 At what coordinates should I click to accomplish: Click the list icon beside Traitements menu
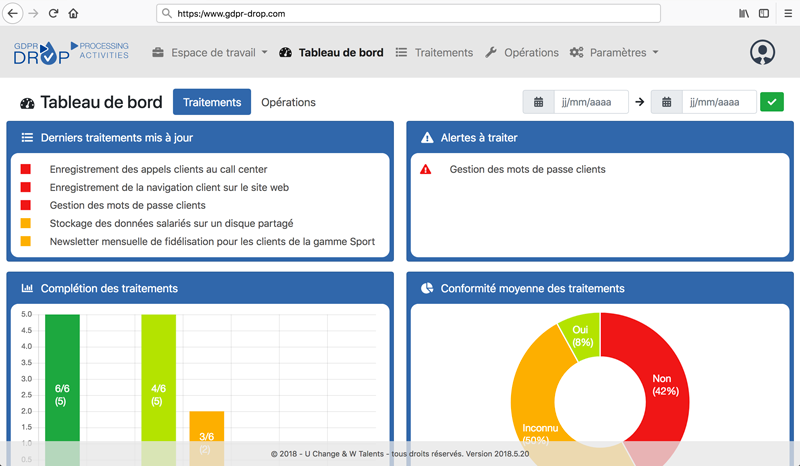(x=402, y=52)
